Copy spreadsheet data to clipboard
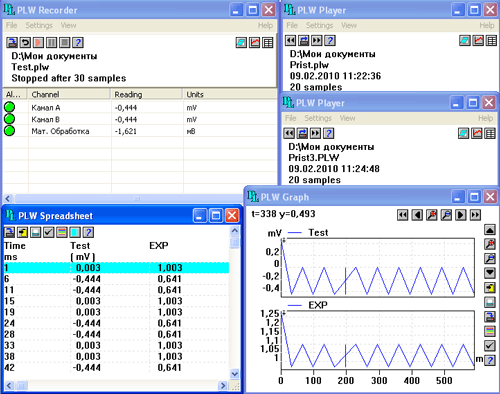The width and height of the screenshot is (500, 394). [x=22, y=232]
